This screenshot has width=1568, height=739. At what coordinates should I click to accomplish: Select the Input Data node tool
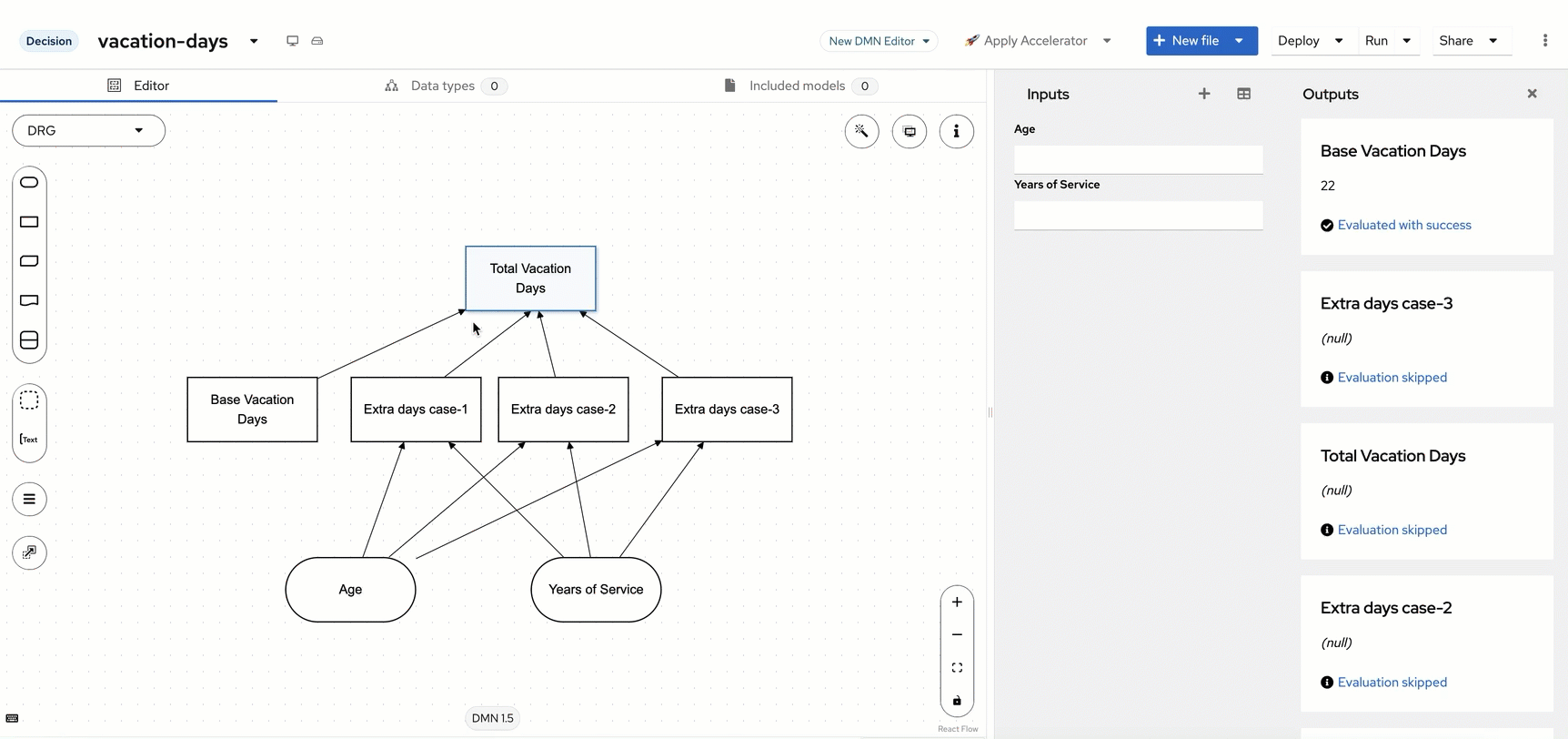[x=29, y=182]
